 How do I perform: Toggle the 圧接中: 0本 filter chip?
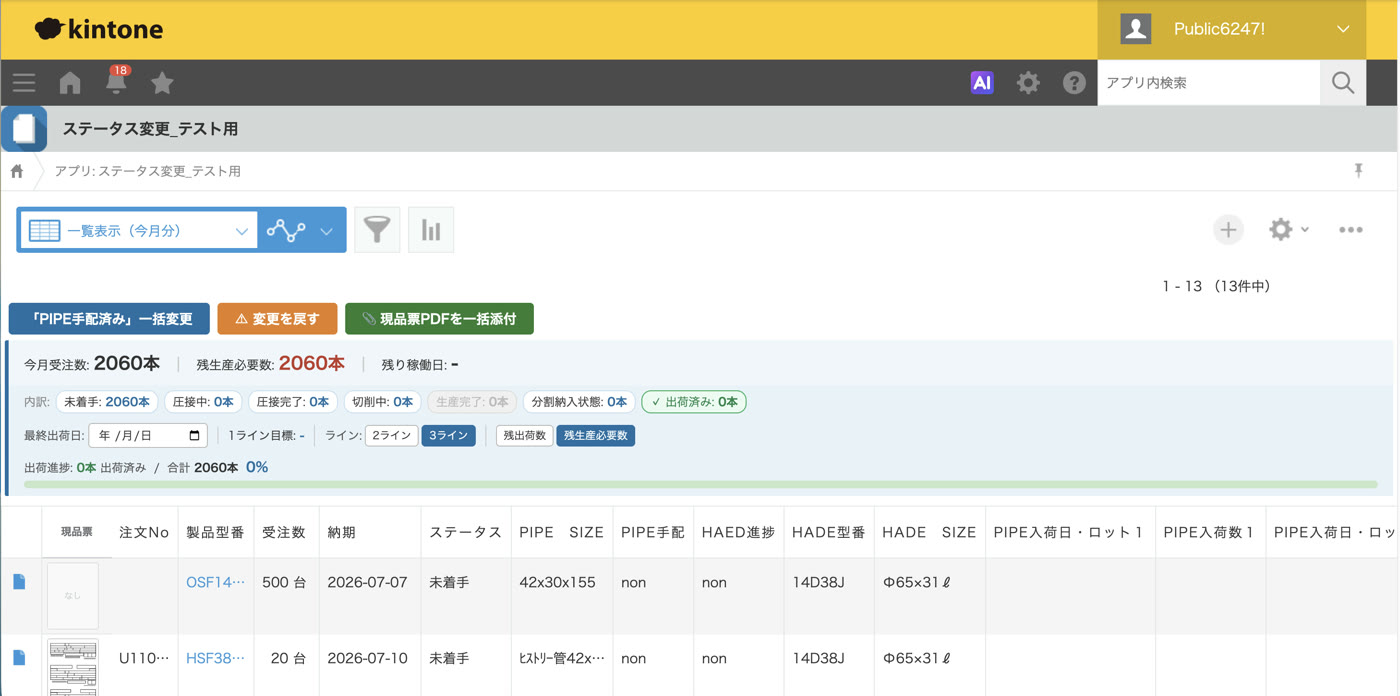pyautogui.click(x=203, y=402)
